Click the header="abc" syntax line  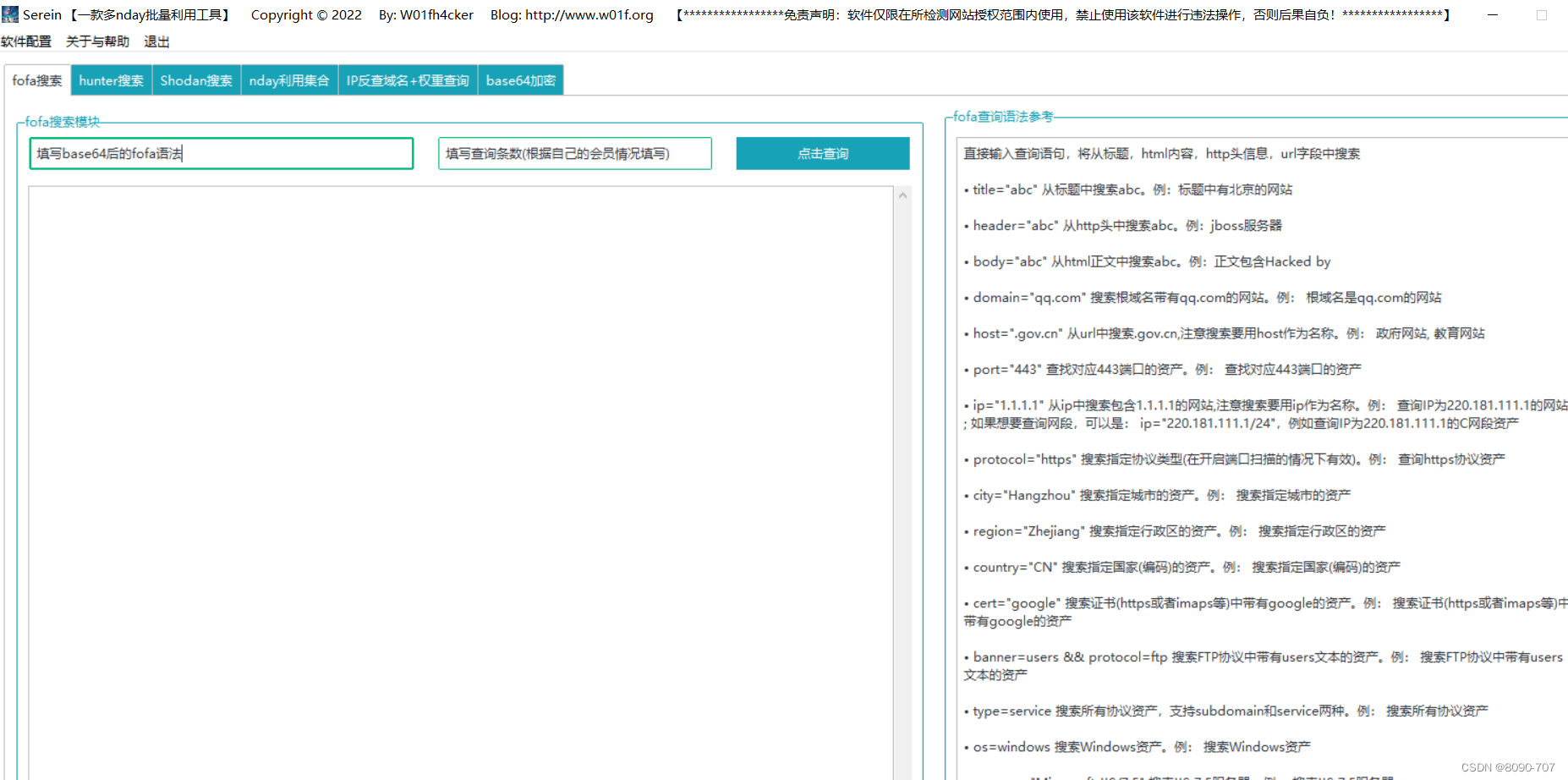point(1123,225)
